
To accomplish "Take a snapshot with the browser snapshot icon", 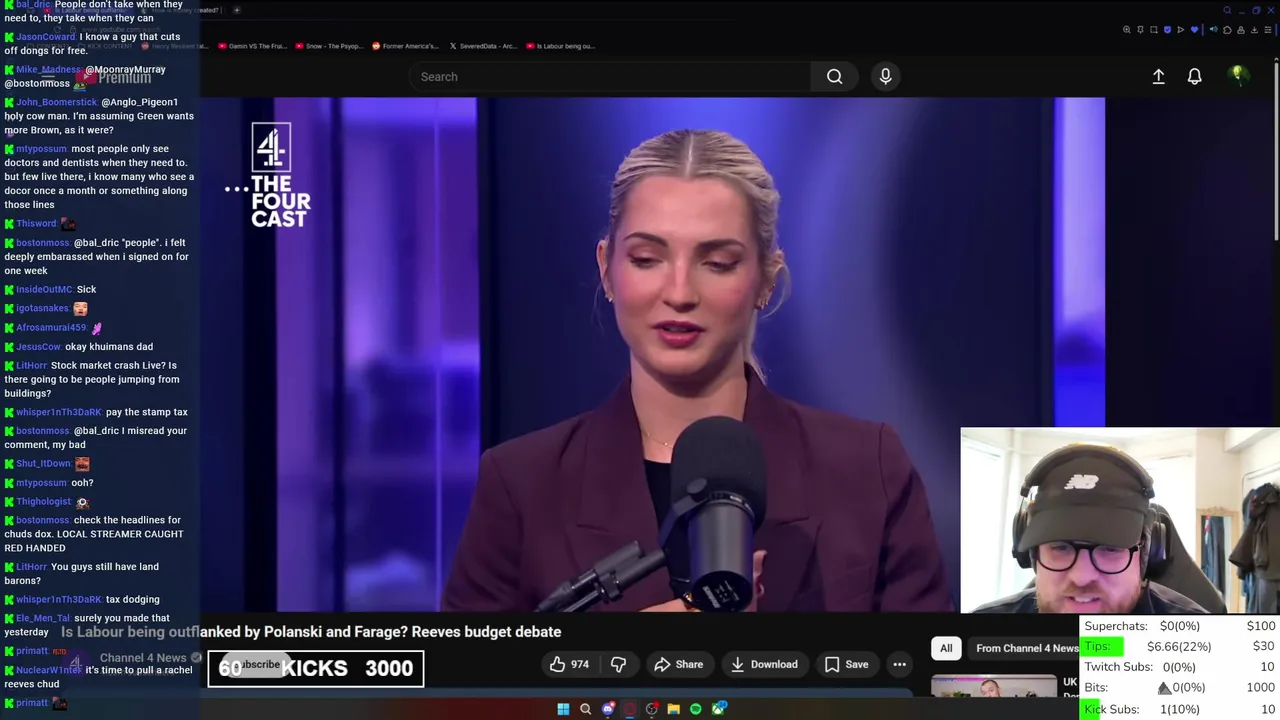I will (1154, 30).
